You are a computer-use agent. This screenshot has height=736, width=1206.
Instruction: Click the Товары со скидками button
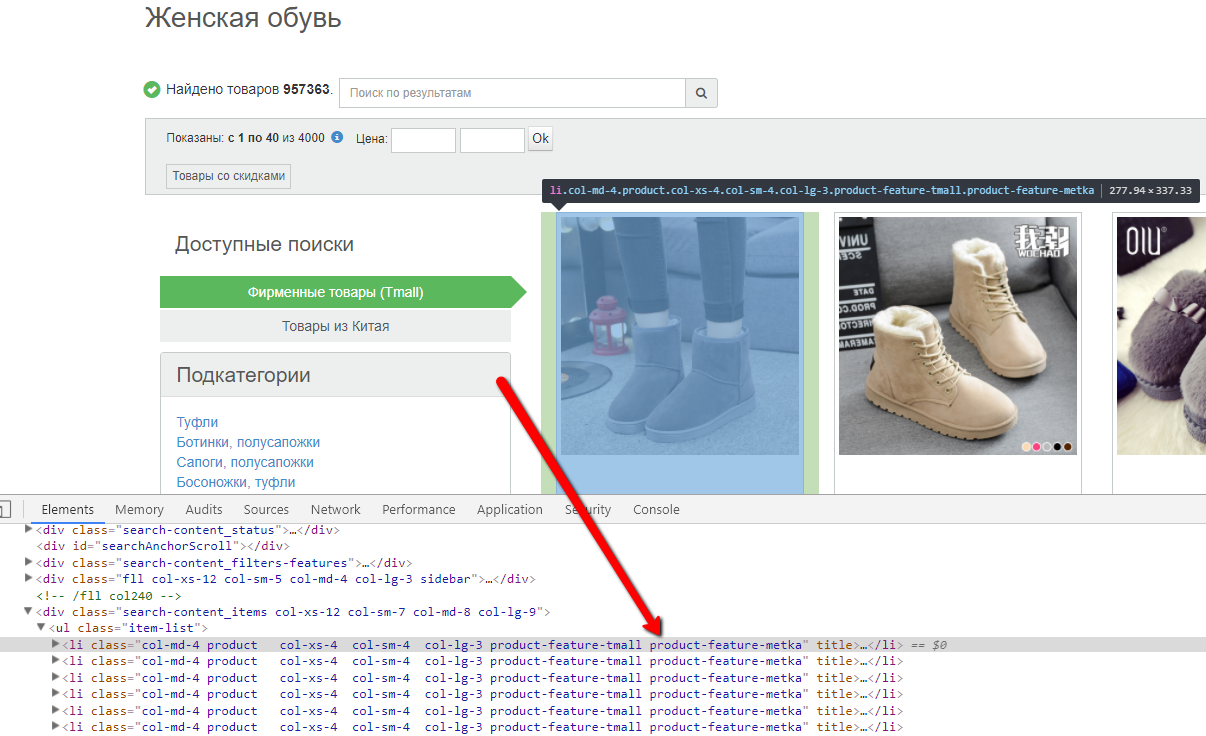tap(229, 176)
